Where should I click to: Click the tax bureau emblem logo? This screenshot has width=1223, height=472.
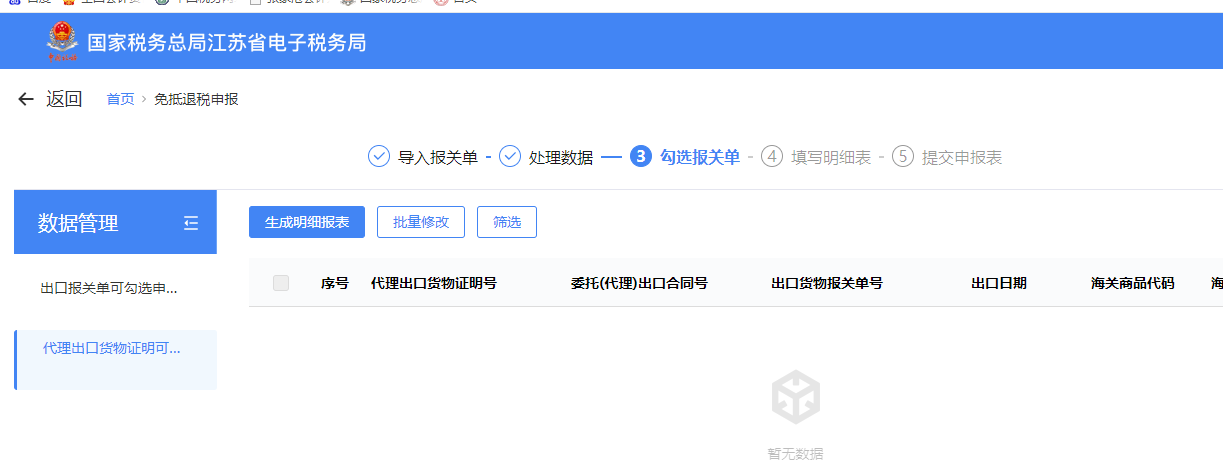pyautogui.click(x=62, y=42)
